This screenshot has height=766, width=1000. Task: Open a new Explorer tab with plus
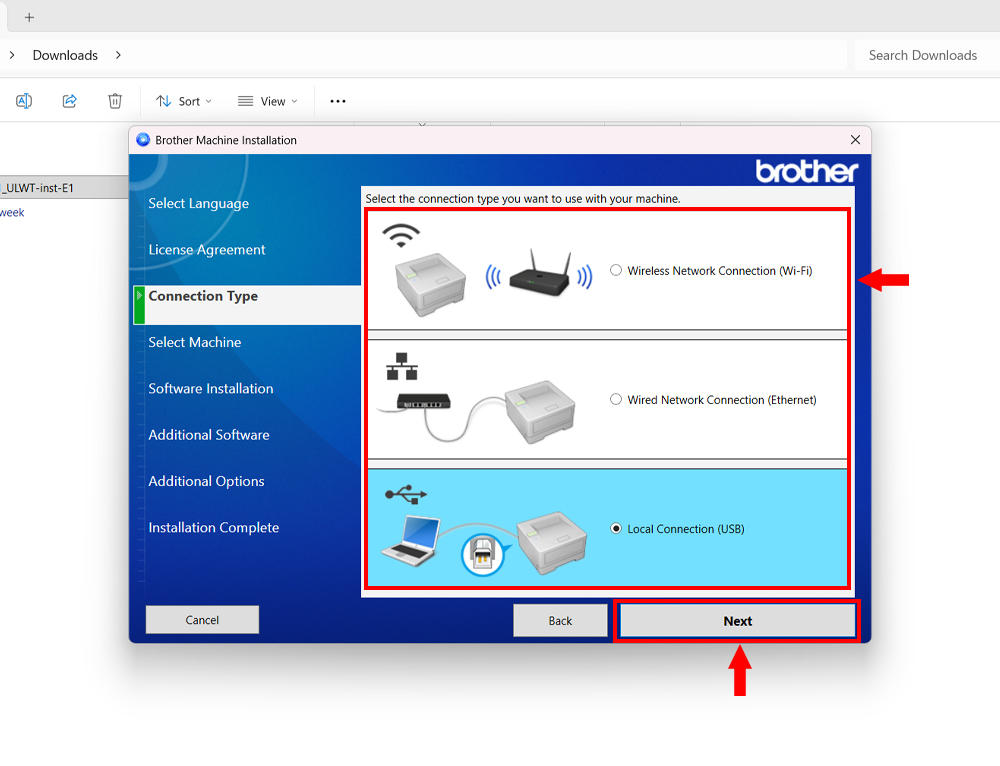coord(29,17)
